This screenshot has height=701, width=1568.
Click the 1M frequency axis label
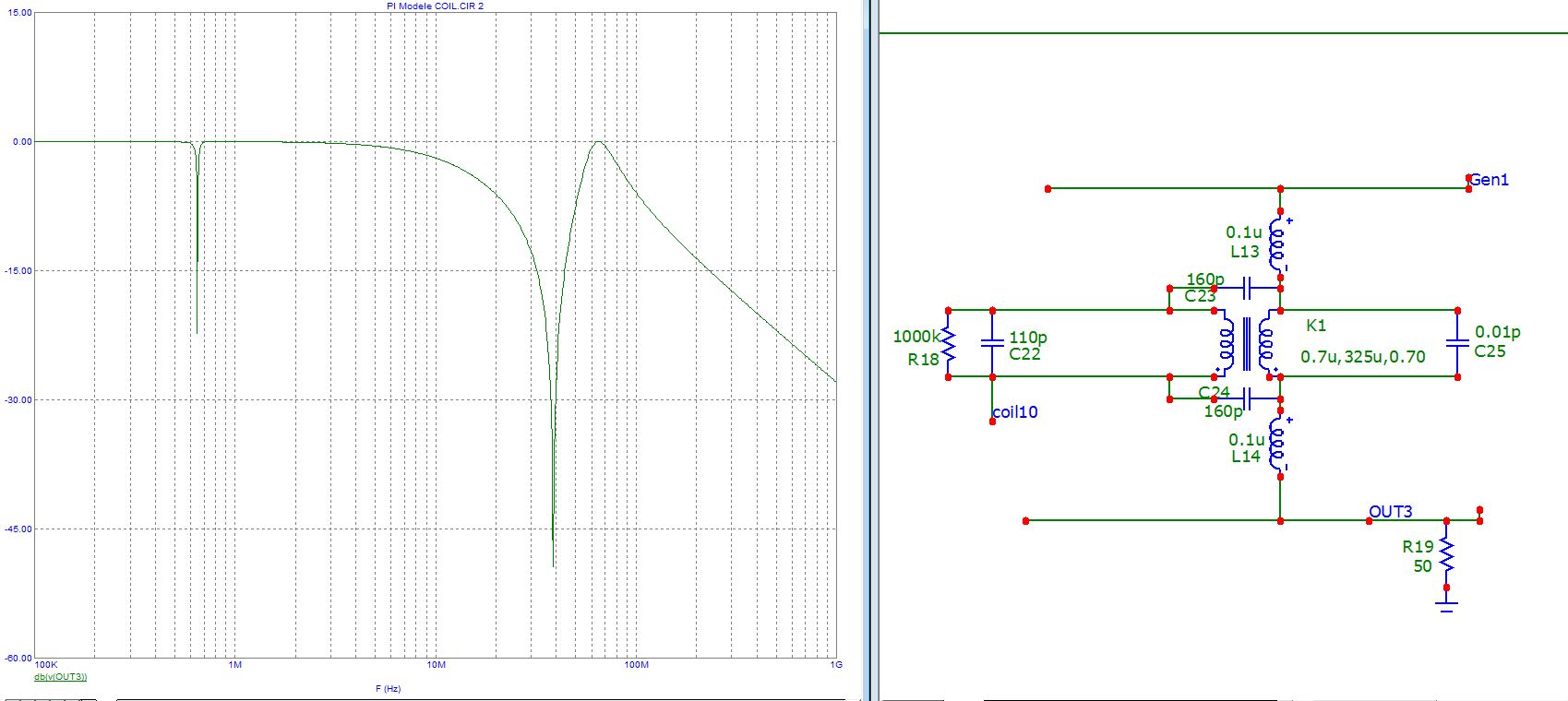pyautogui.click(x=235, y=665)
